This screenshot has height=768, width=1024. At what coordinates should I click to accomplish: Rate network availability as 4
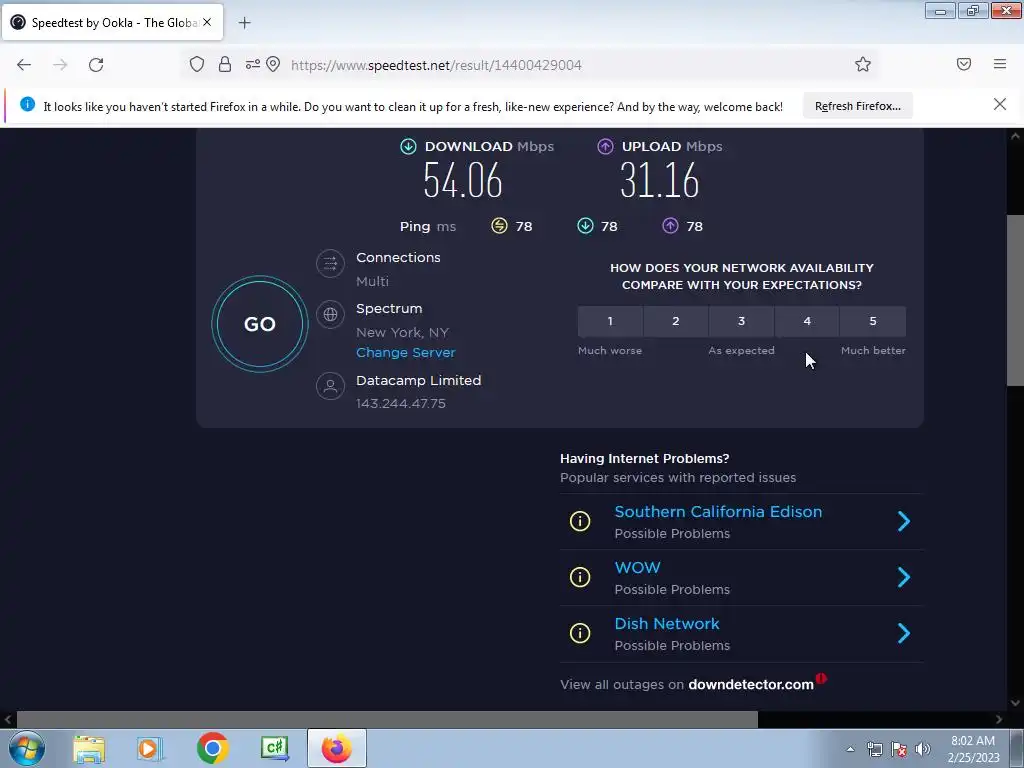(807, 321)
